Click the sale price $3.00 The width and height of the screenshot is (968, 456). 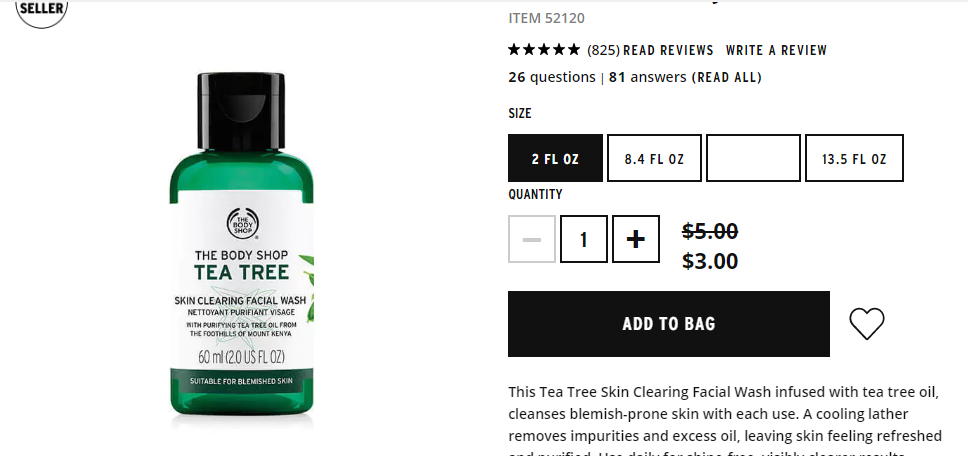tap(710, 261)
